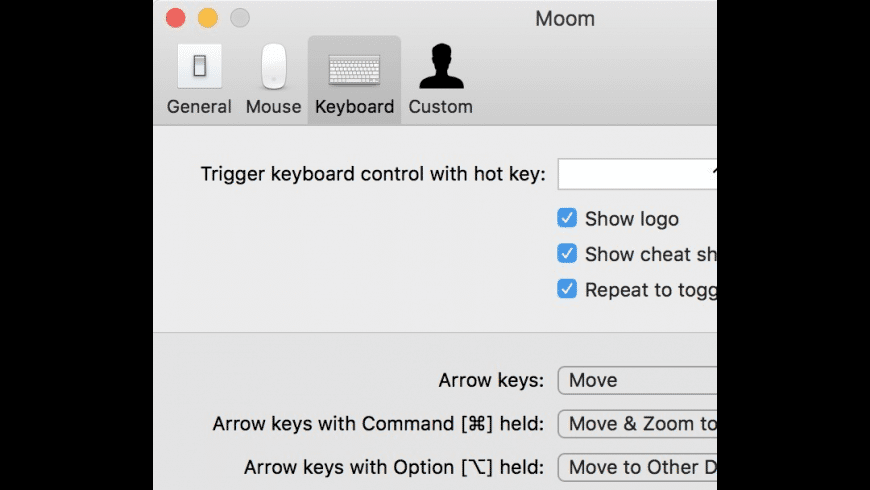Click the Keyboard tab label text
The image size is (870, 490).
(355, 107)
